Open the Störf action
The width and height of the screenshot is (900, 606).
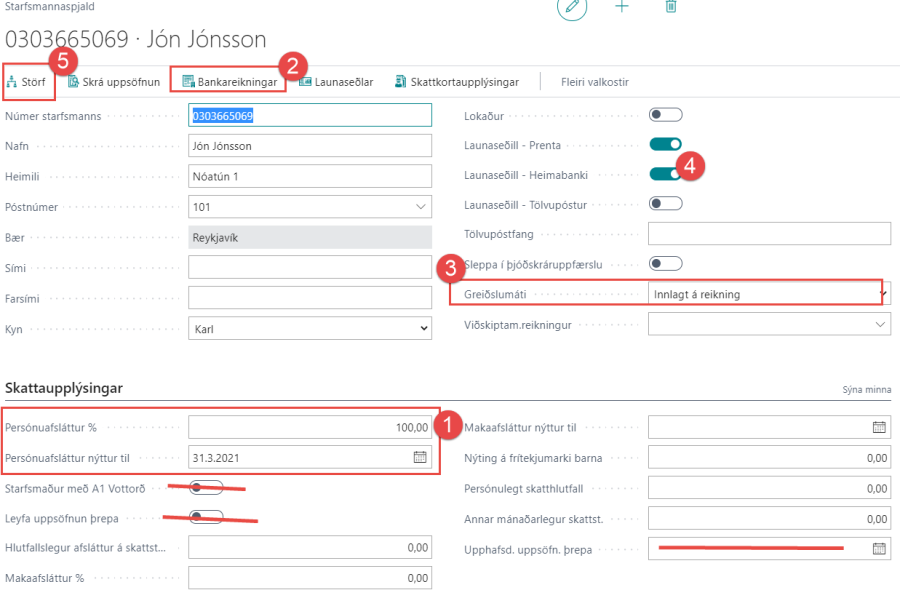click(31, 82)
